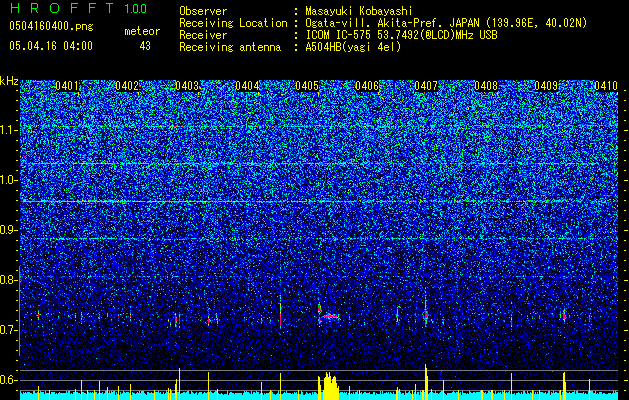Click the bright horizontal line near 0.96 kHz
The image size is (629, 400).
pos(319,201)
